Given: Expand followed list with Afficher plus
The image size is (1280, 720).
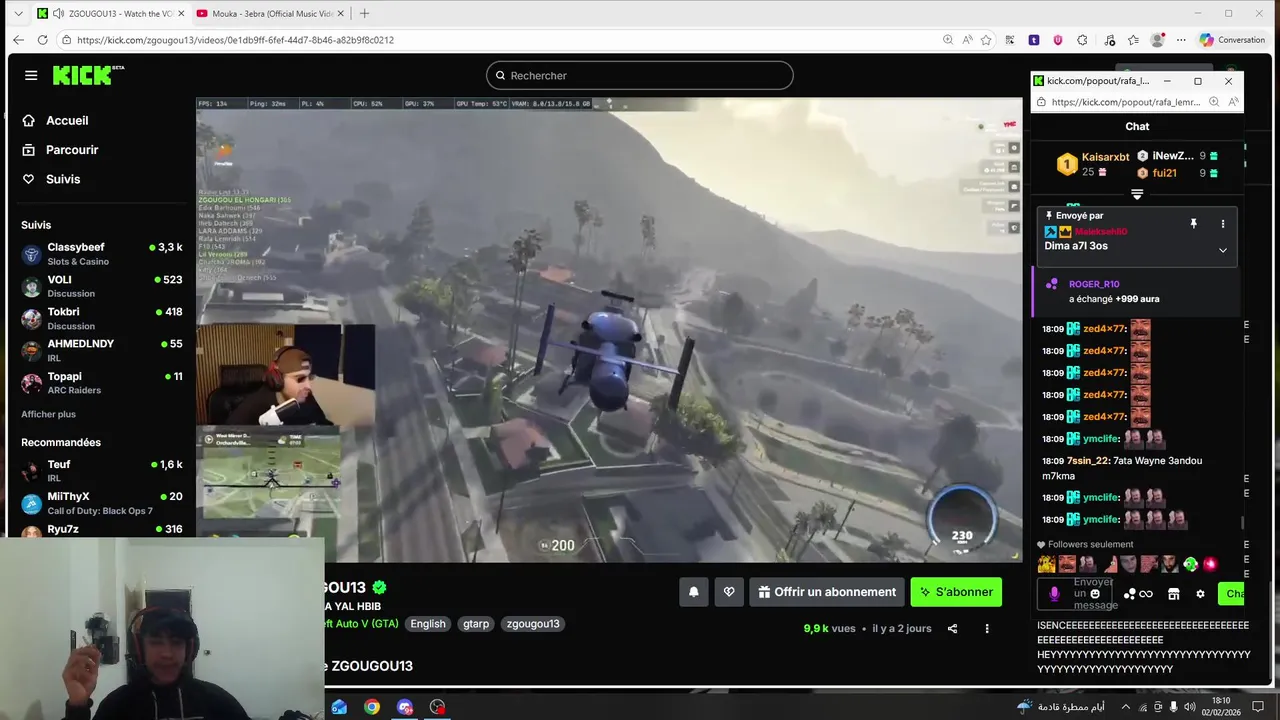Looking at the screenshot, I should 48,414.
